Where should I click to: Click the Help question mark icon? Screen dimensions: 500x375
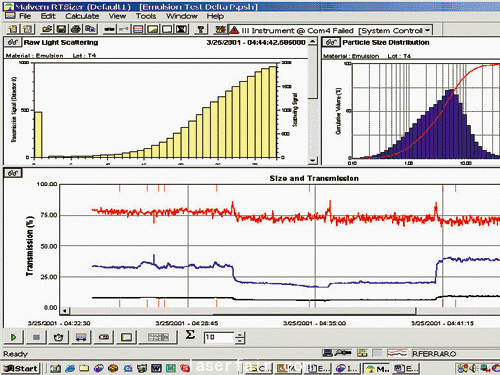coord(201,30)
